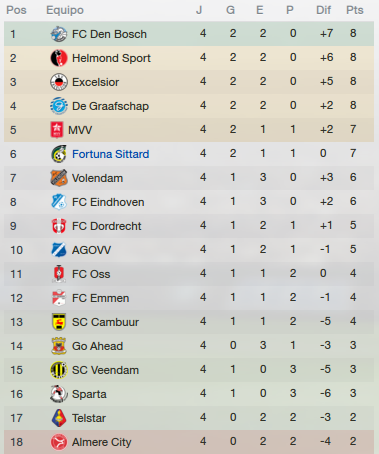The height and width of the screenshot is (454, 379).
Task: Sort table by Dif column header
Action: pyautogui.click(x=323, y=10)
